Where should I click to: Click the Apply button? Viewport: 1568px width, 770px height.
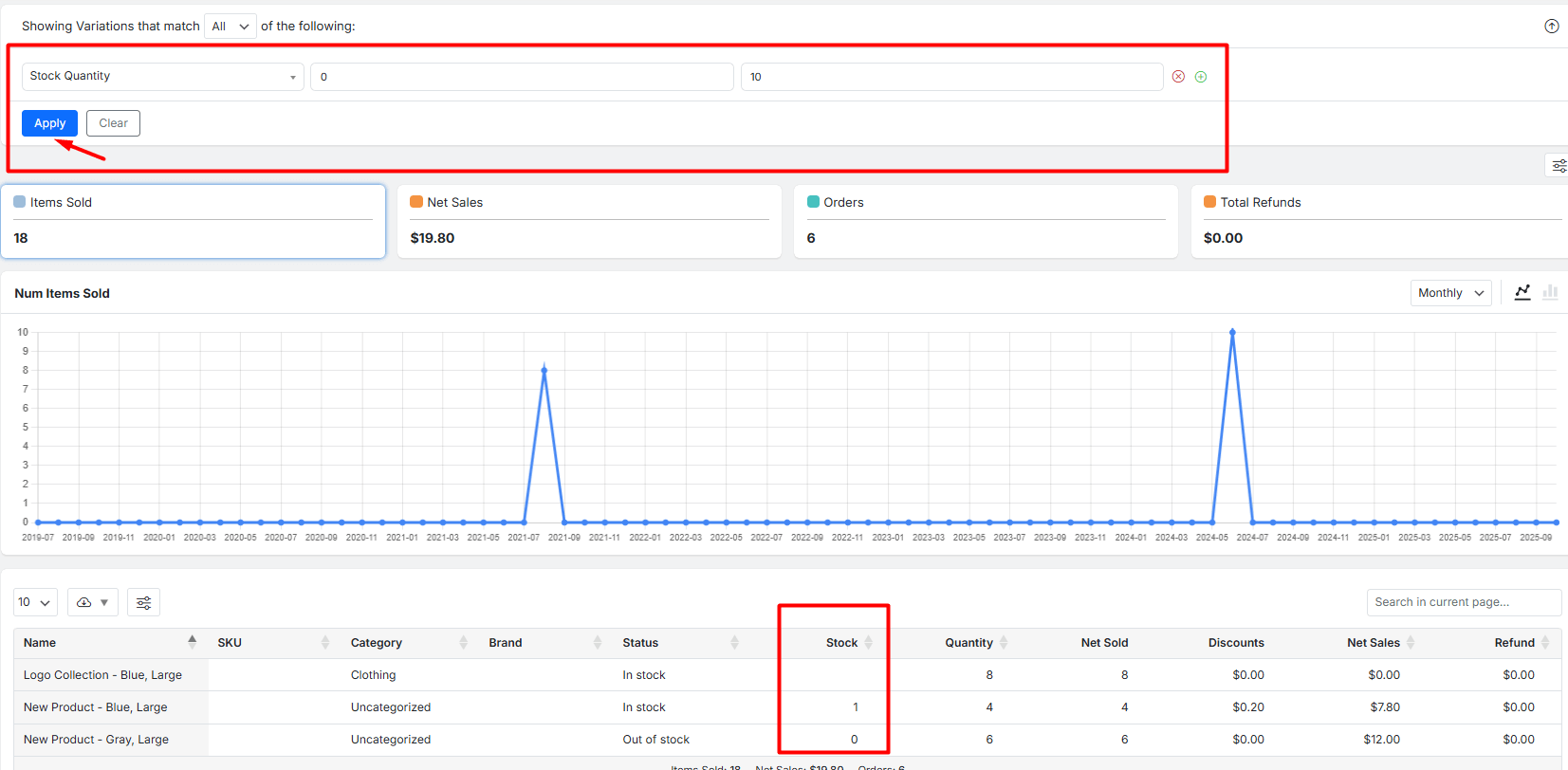(49, 123)
